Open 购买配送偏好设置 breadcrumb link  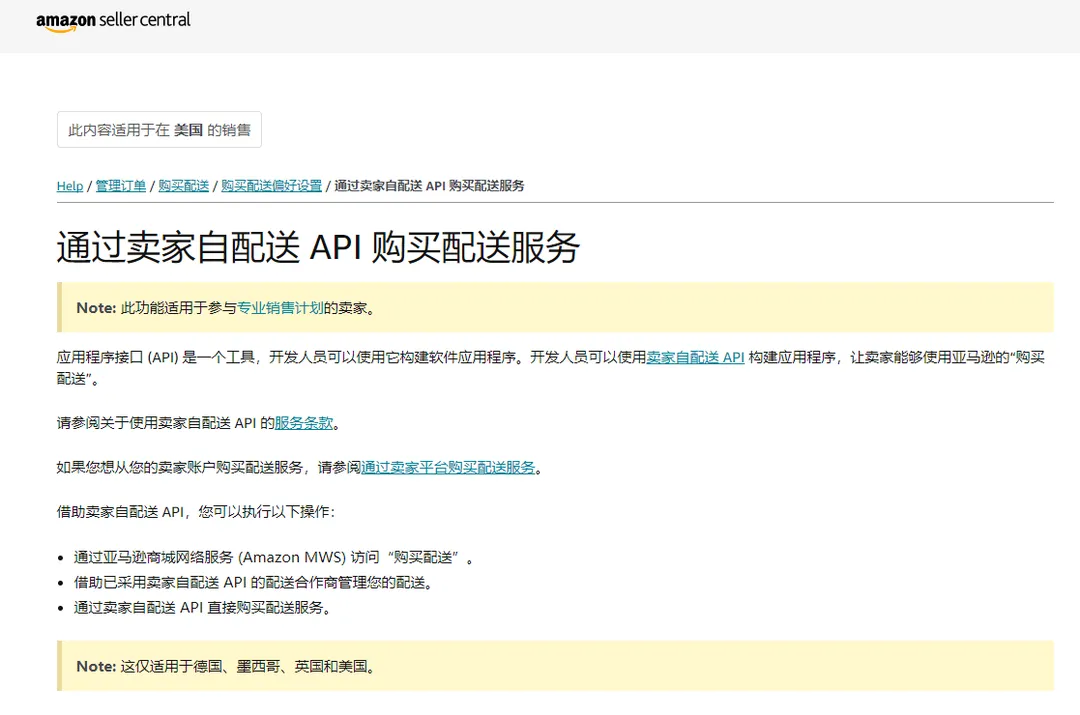click(x=271, y=186)
